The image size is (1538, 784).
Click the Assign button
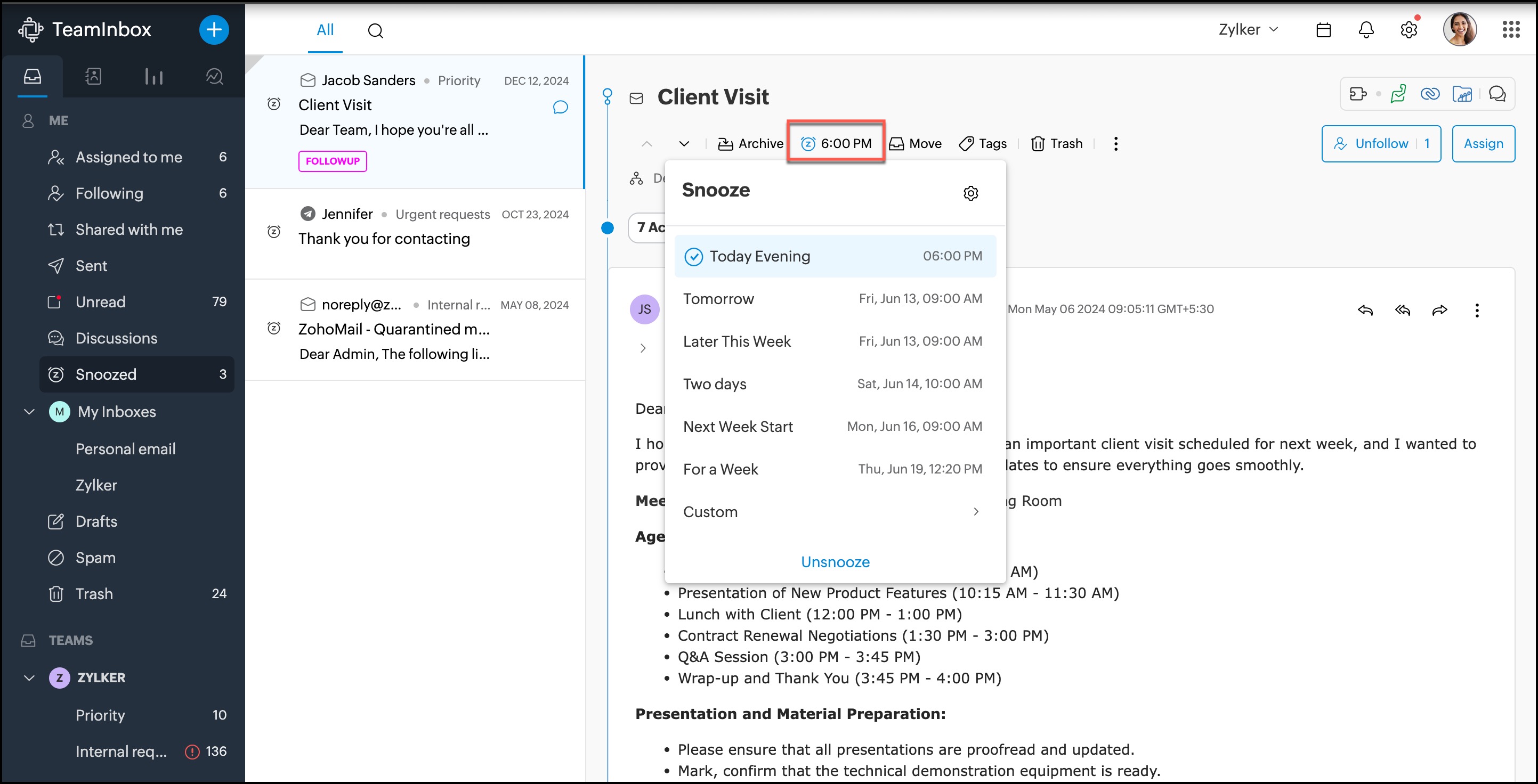coord(1483,143)
